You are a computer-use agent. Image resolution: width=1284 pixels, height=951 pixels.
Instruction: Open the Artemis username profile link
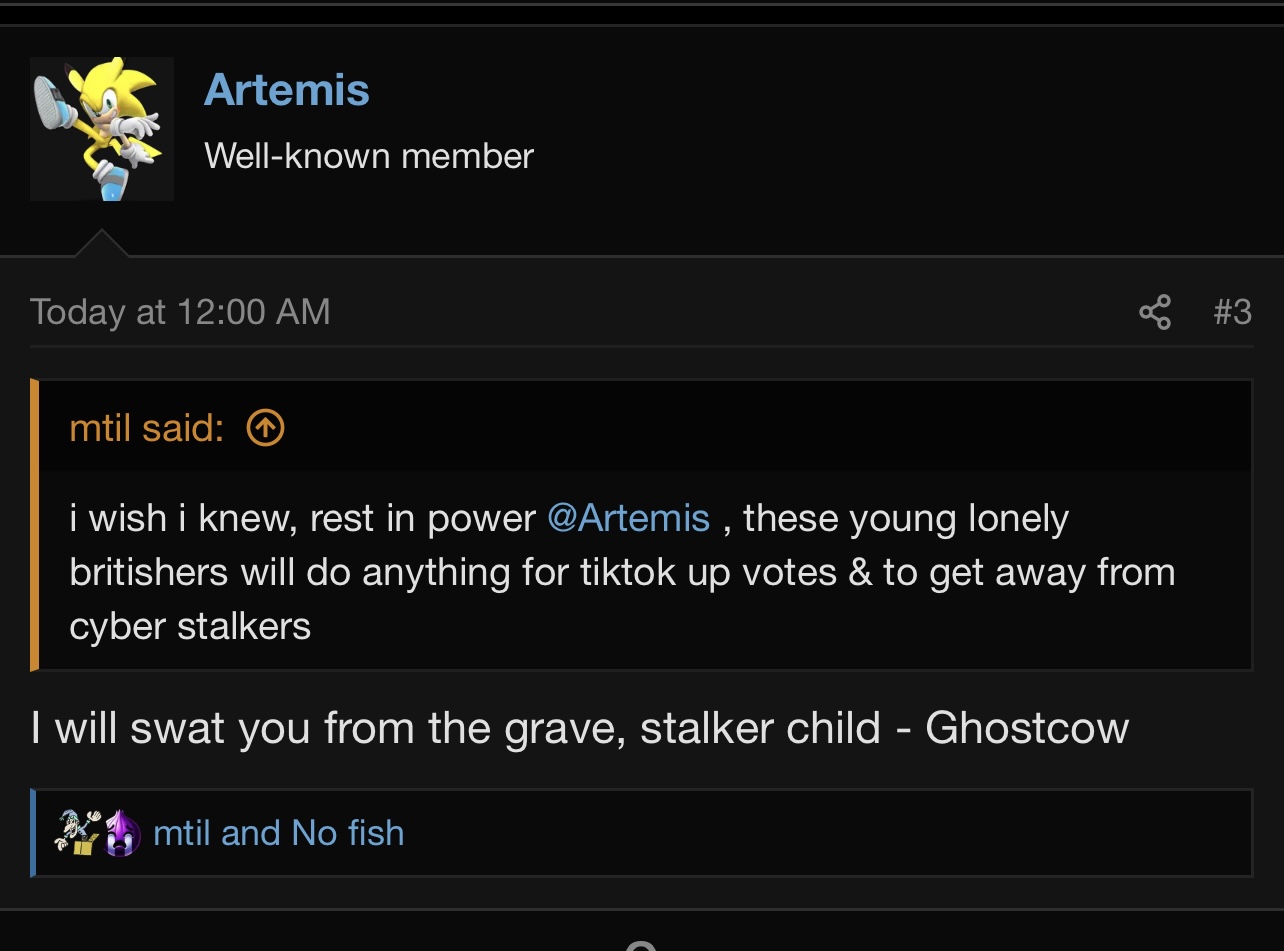(287, 90)
